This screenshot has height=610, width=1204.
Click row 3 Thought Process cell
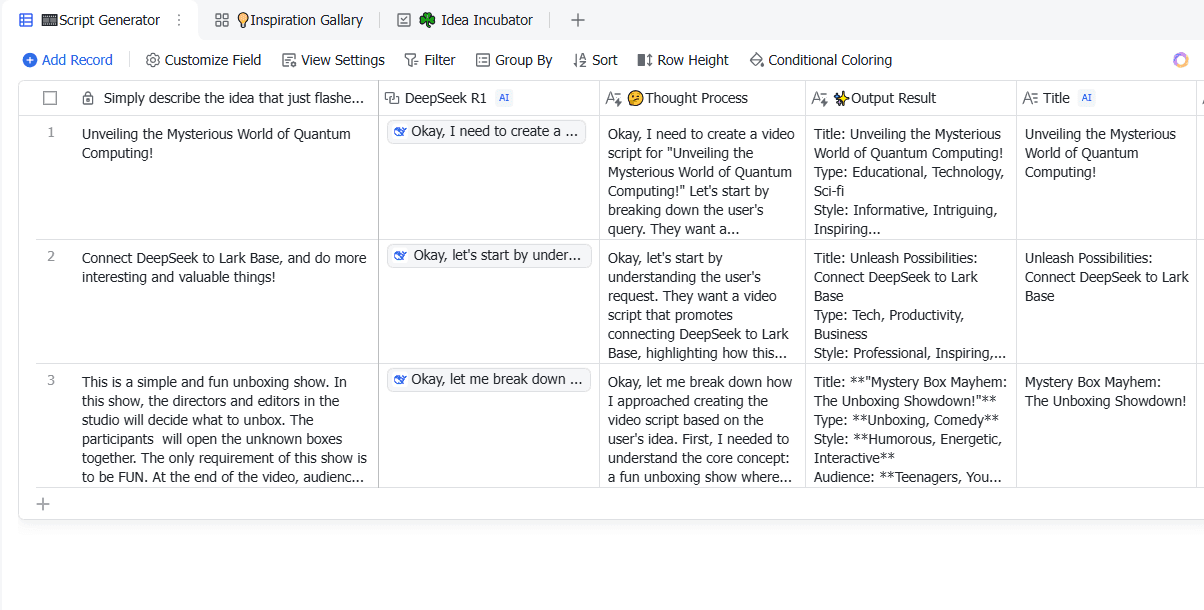tap(703, 425)
